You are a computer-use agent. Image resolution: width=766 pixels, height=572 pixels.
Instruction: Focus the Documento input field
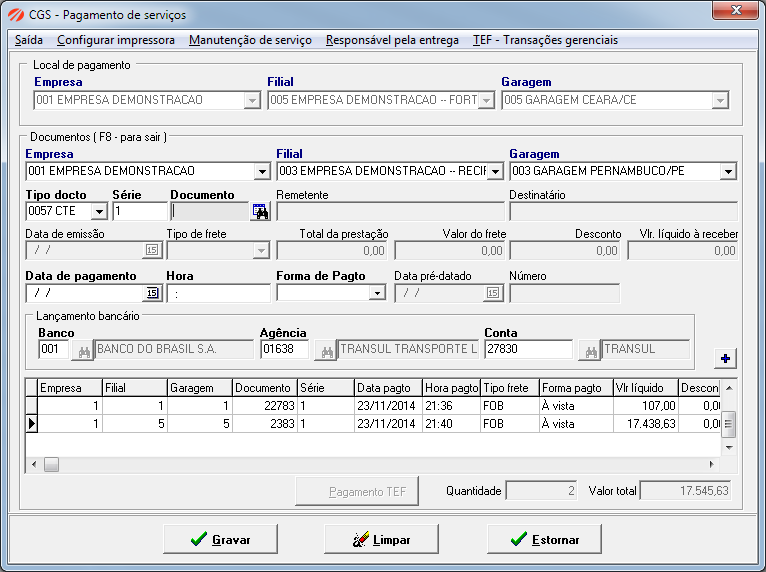(210, 212)
